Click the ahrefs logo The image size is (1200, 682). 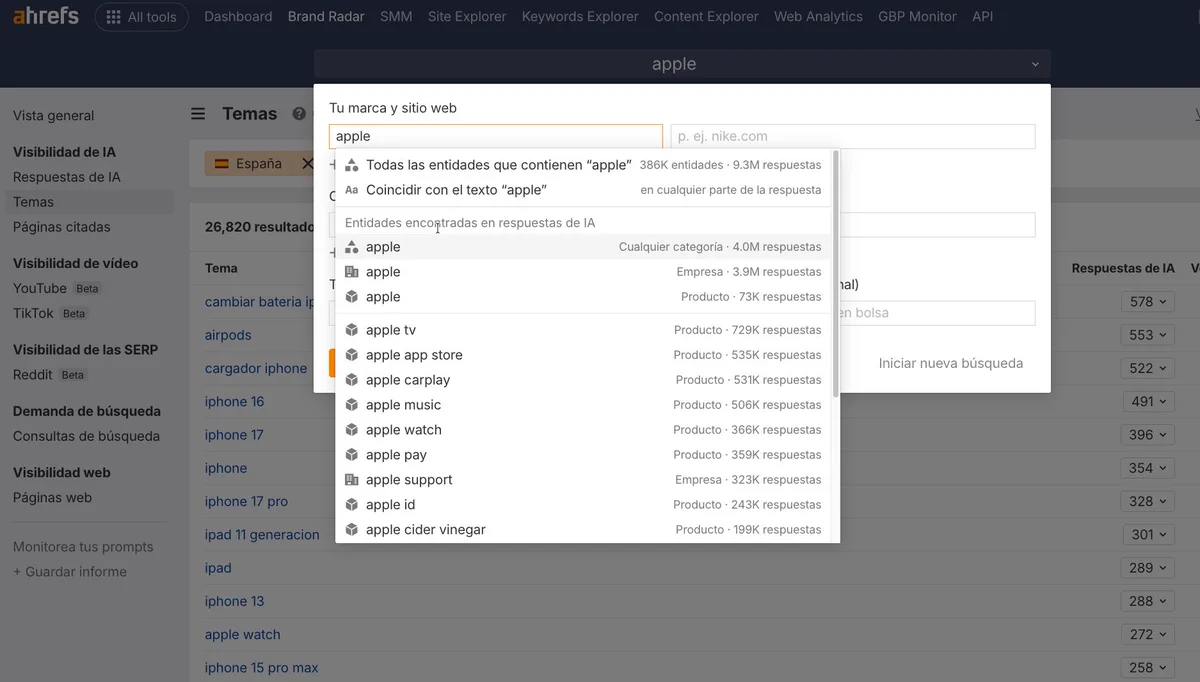click(45, 16)
